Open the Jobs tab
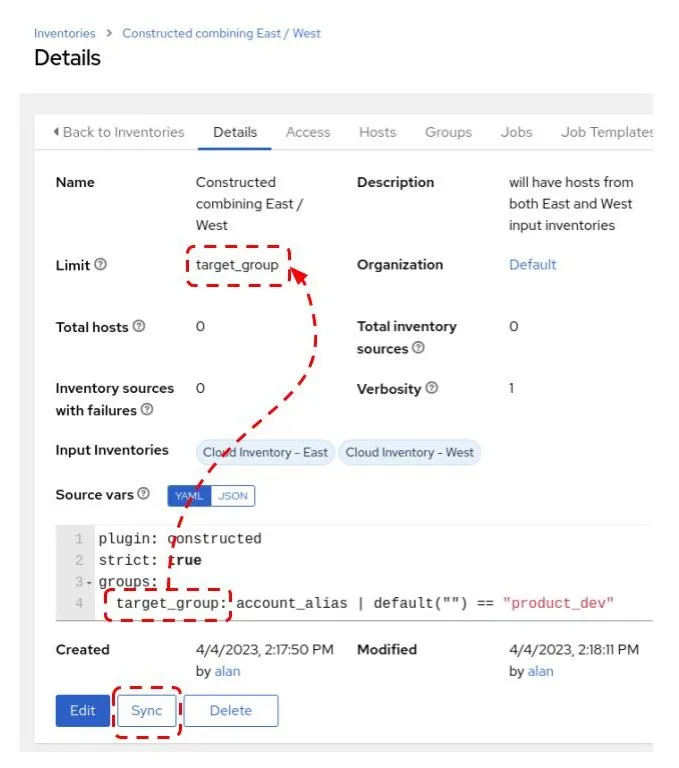This screenshot has width=679, height=768. coord(516,132)
